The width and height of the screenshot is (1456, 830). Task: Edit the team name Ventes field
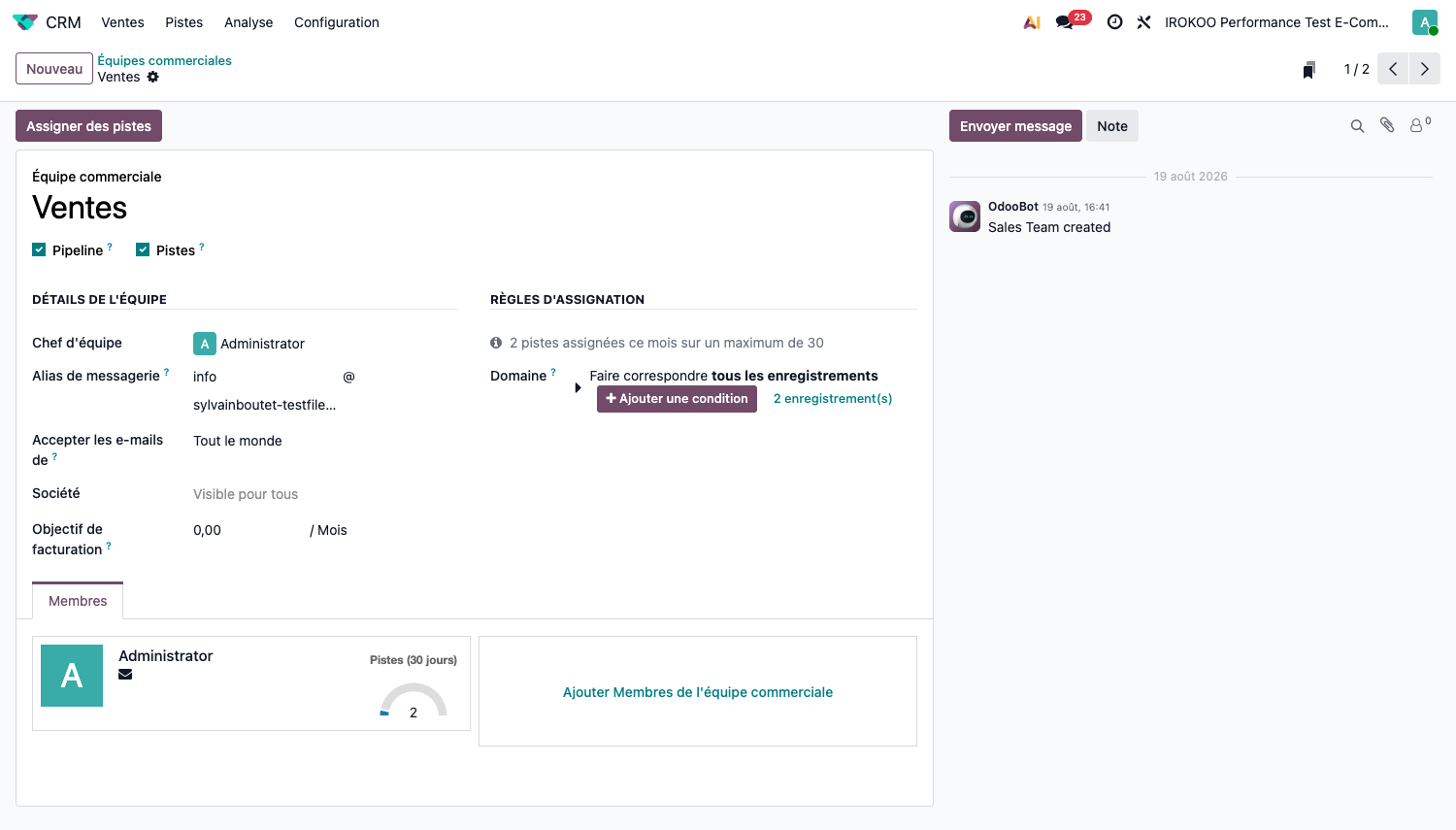point(474,208)
